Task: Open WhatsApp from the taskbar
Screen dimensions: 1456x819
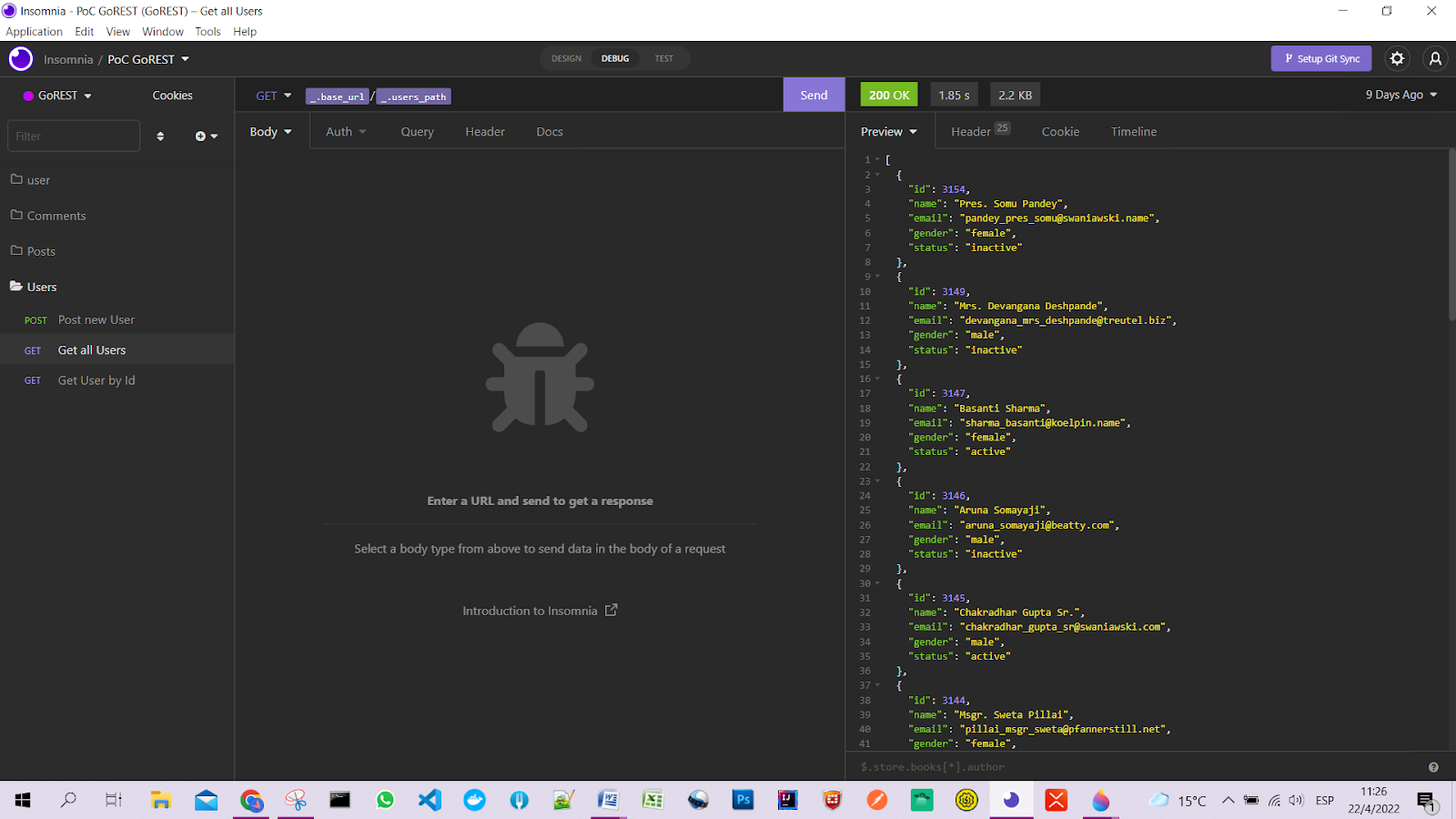Action: click(385, 800)
